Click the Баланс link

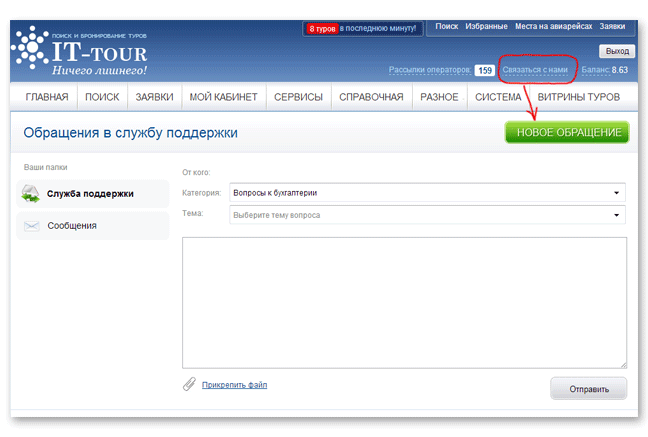(596, 70)
